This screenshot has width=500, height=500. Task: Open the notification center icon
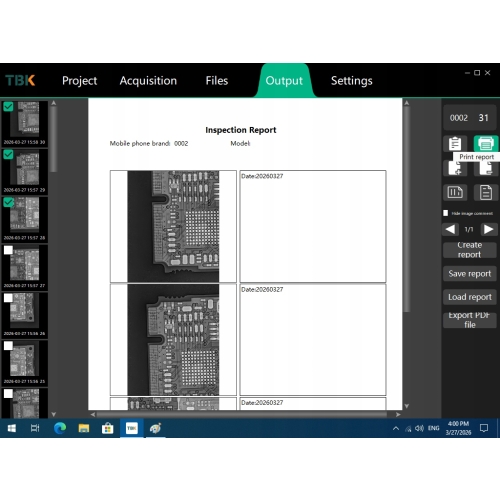pyautogui.click(x=484, y=428)
